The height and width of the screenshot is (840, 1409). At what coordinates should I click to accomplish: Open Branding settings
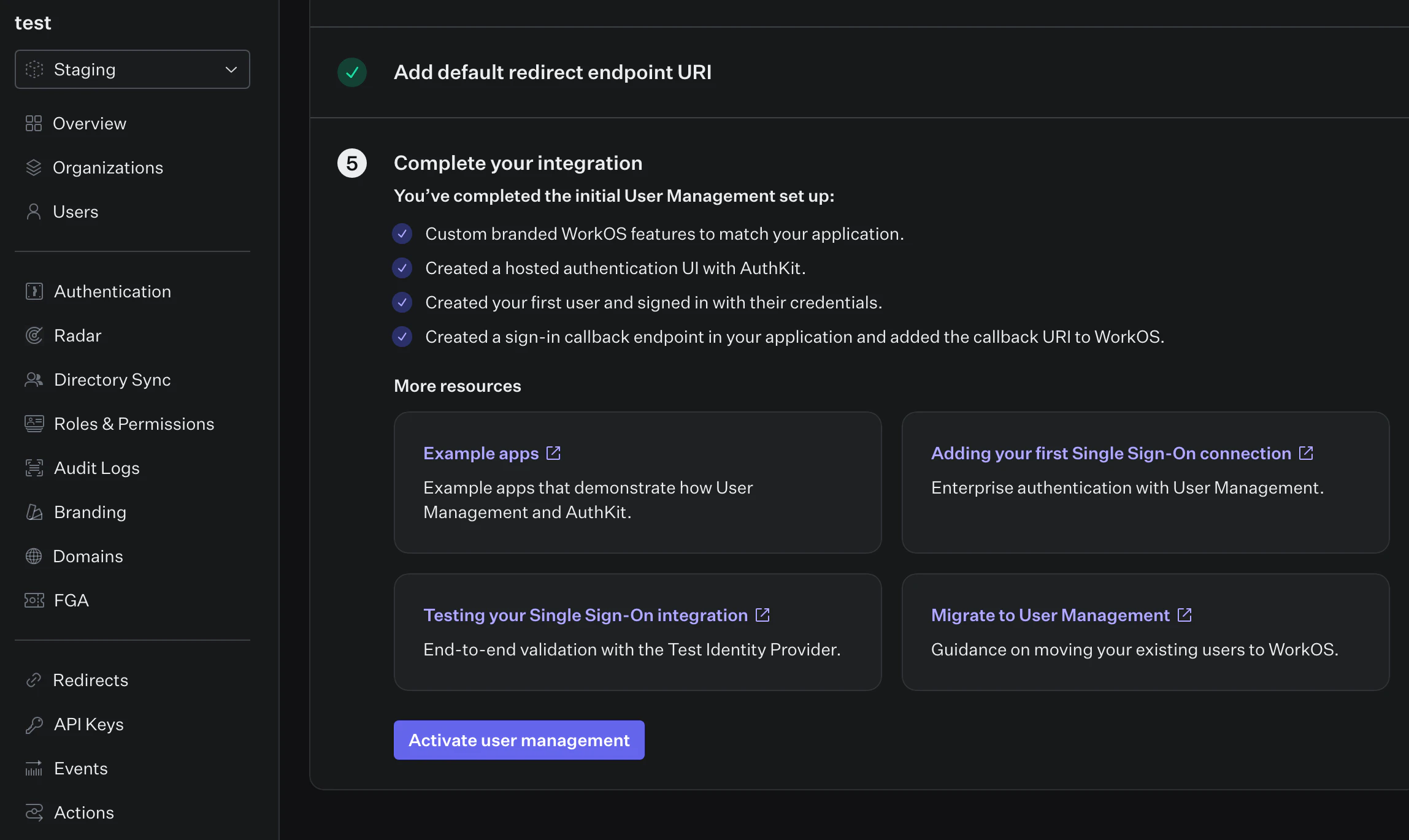90,512
